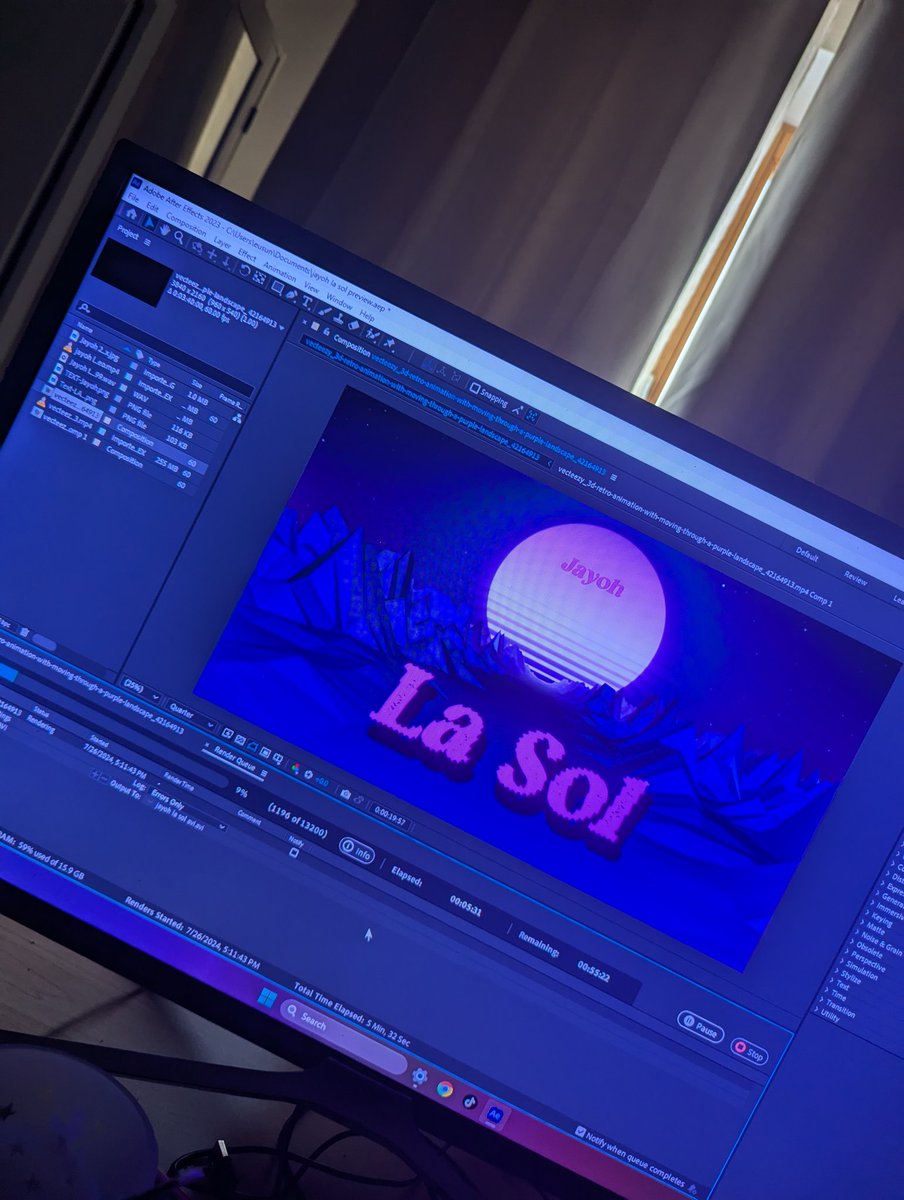Select the Selection arrow tool

[150, 223]
